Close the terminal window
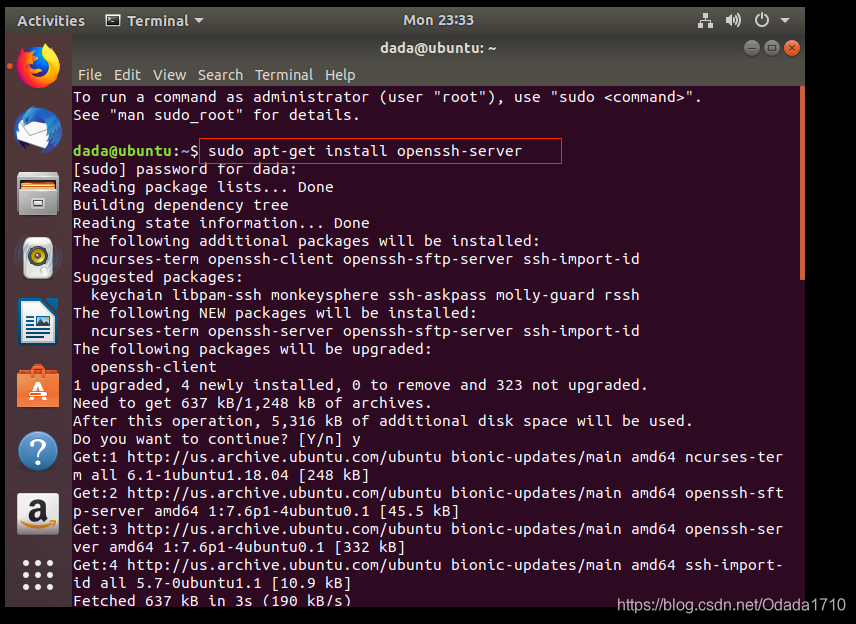Screen dimensions: 856x624 tap(792, 48)
